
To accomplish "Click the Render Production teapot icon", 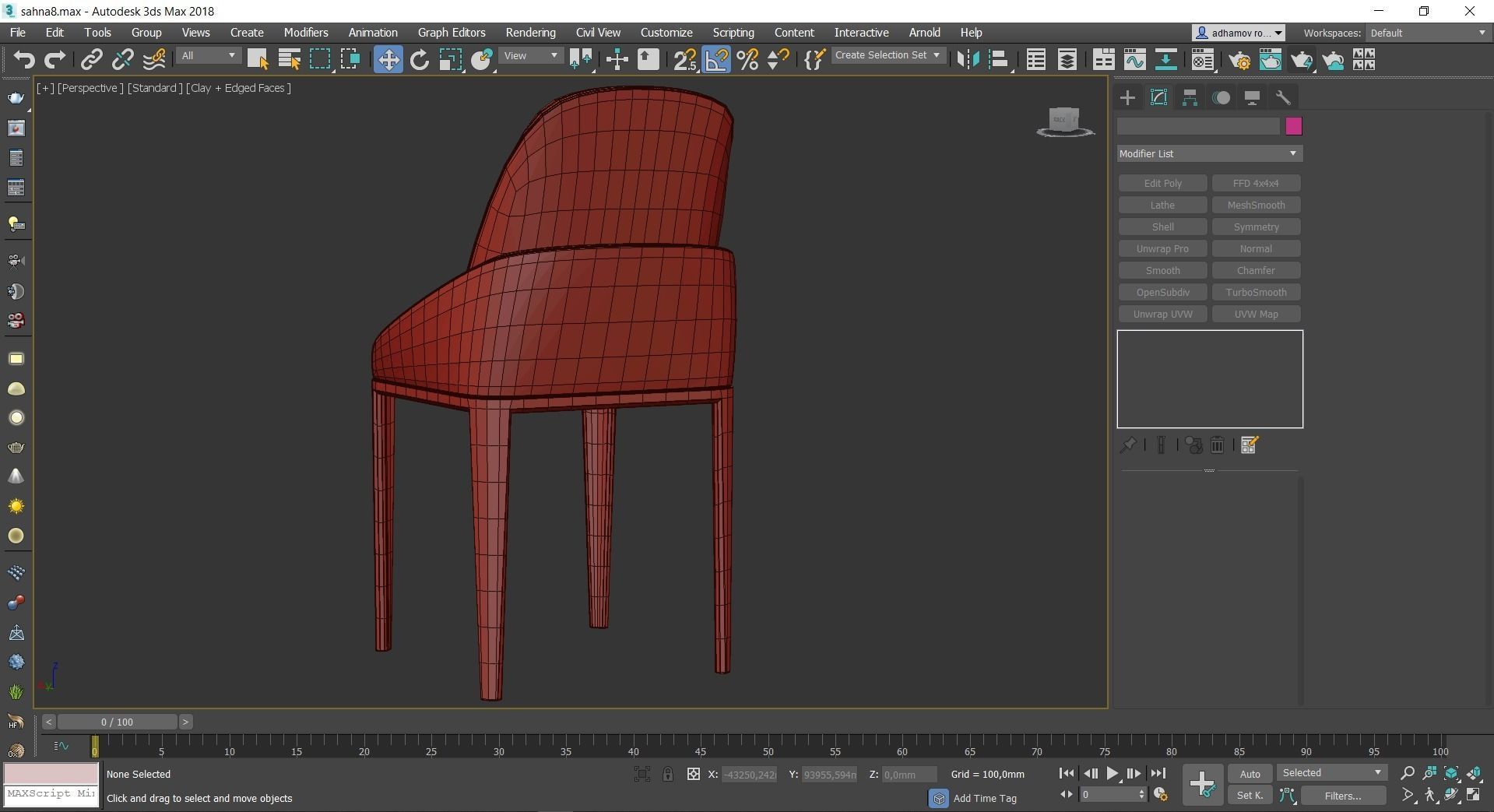I will coord(1302,60).
